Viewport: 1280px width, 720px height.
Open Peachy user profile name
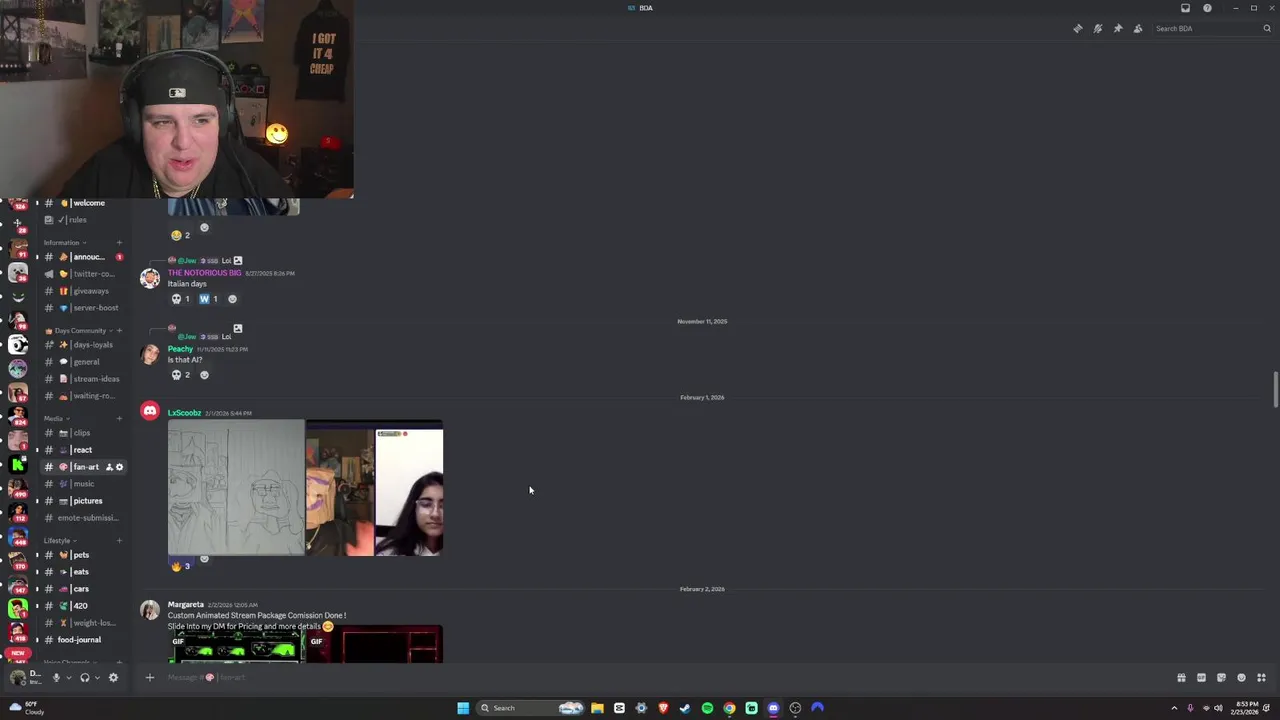(x=180, y=349)
